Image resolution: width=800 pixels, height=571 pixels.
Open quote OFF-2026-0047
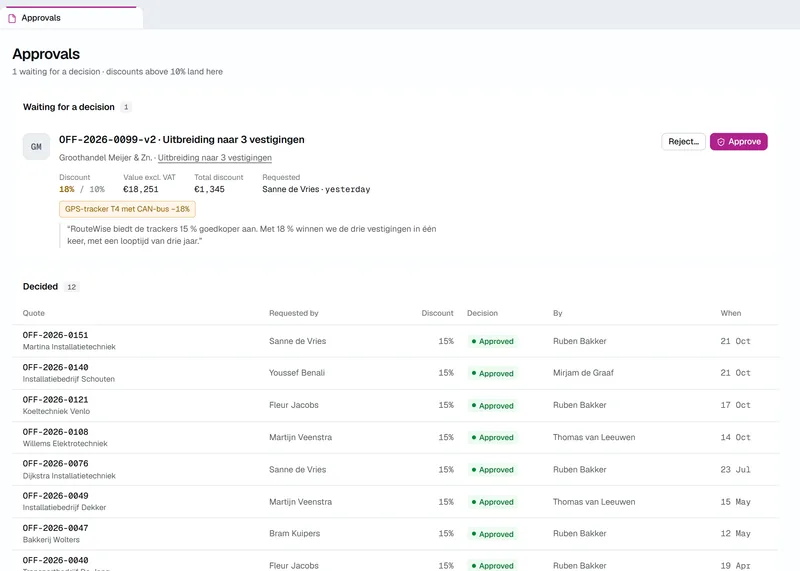click(55, 528)
